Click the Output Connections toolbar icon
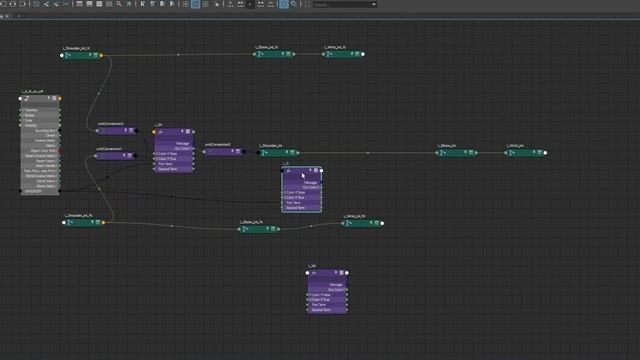This screenshot has height=360, width=640. (23, 4)
